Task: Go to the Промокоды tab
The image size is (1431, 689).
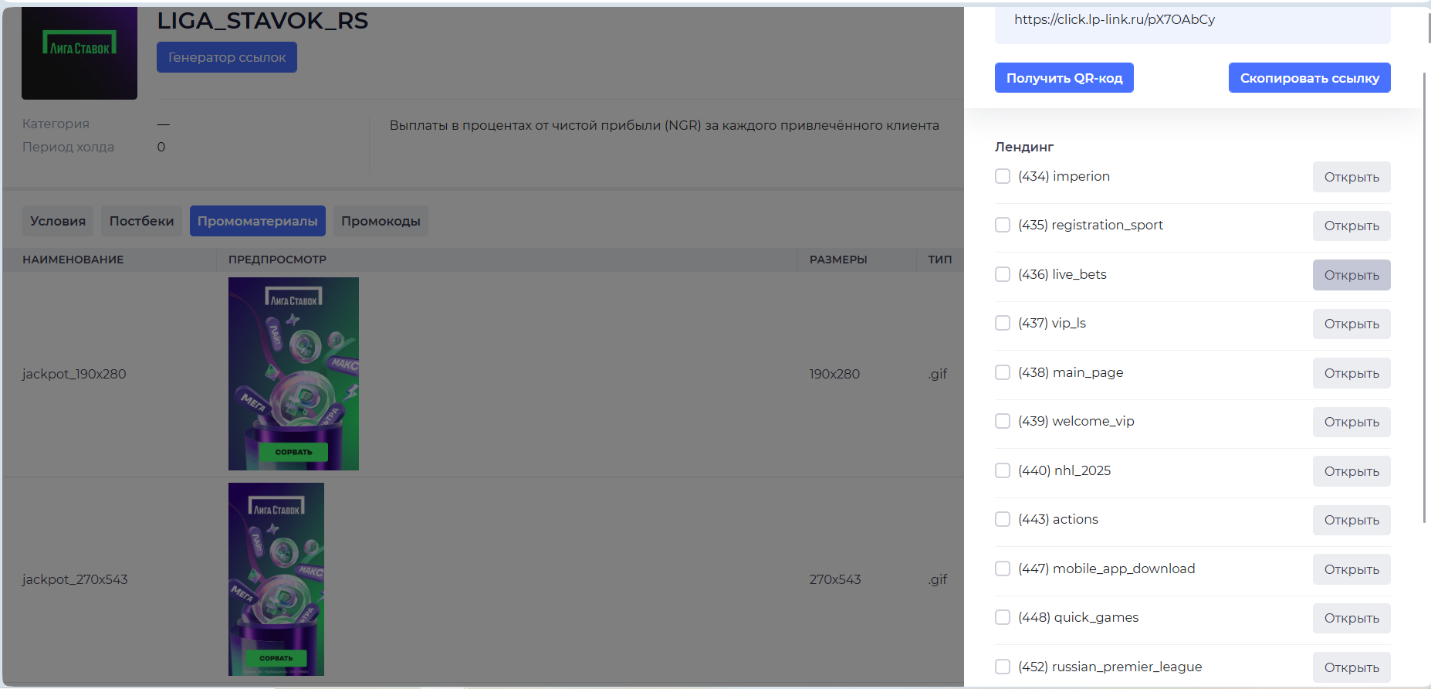Action: 380,221
